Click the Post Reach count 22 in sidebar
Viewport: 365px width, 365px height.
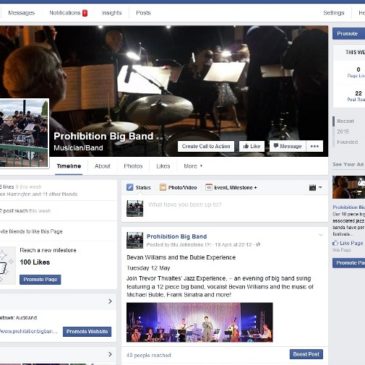pyautogui.click(x=358, y=94)
